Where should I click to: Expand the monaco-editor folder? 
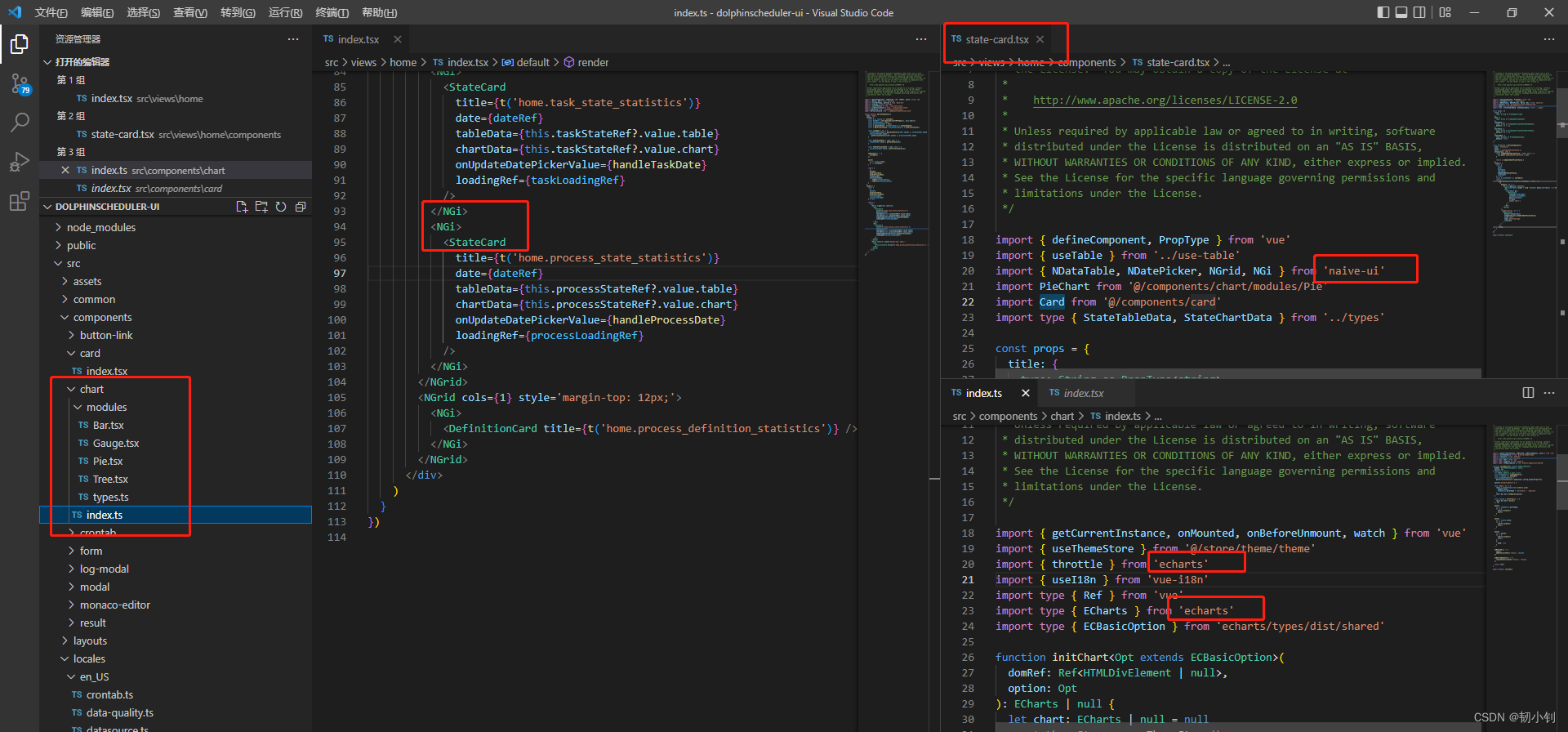pos(115,605)
